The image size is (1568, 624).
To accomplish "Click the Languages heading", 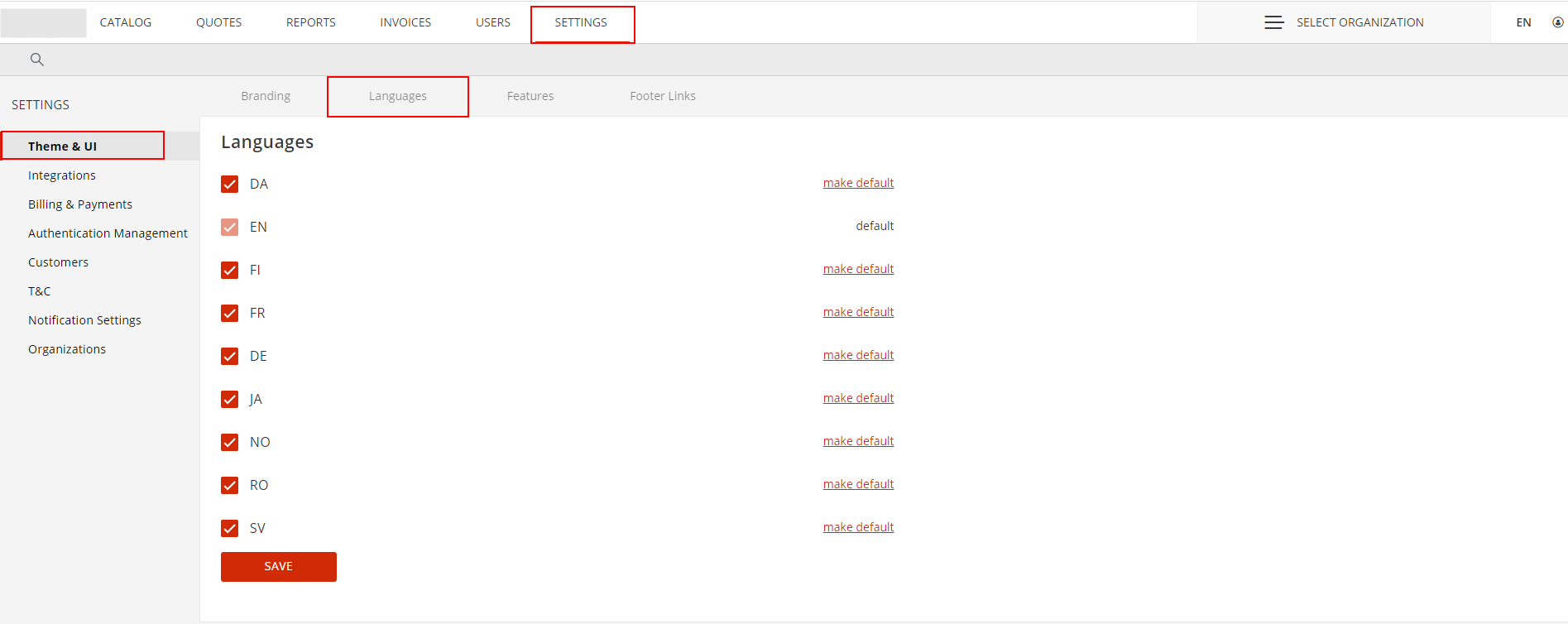I will pos(267,142).
